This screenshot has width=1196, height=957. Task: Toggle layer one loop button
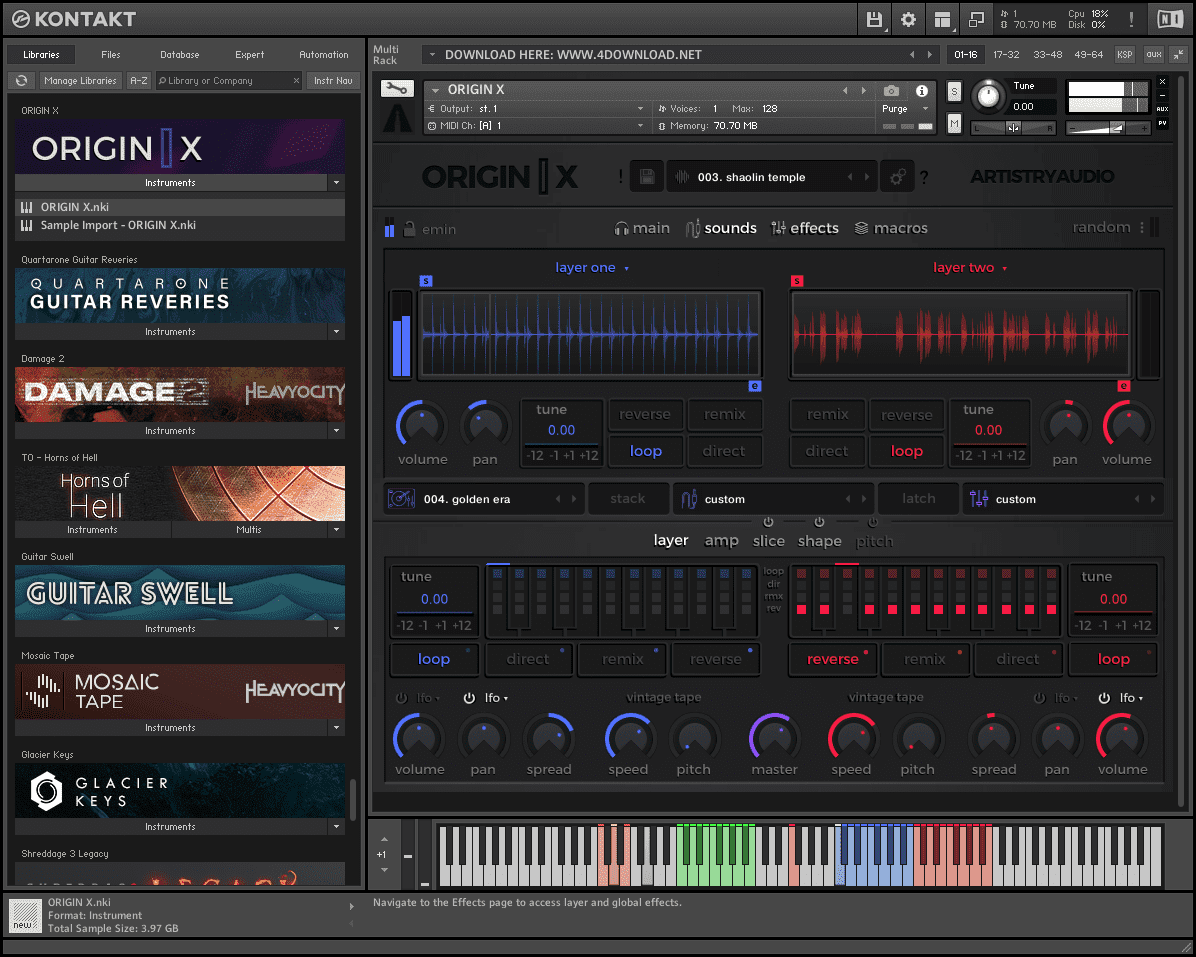pos(645,451)
